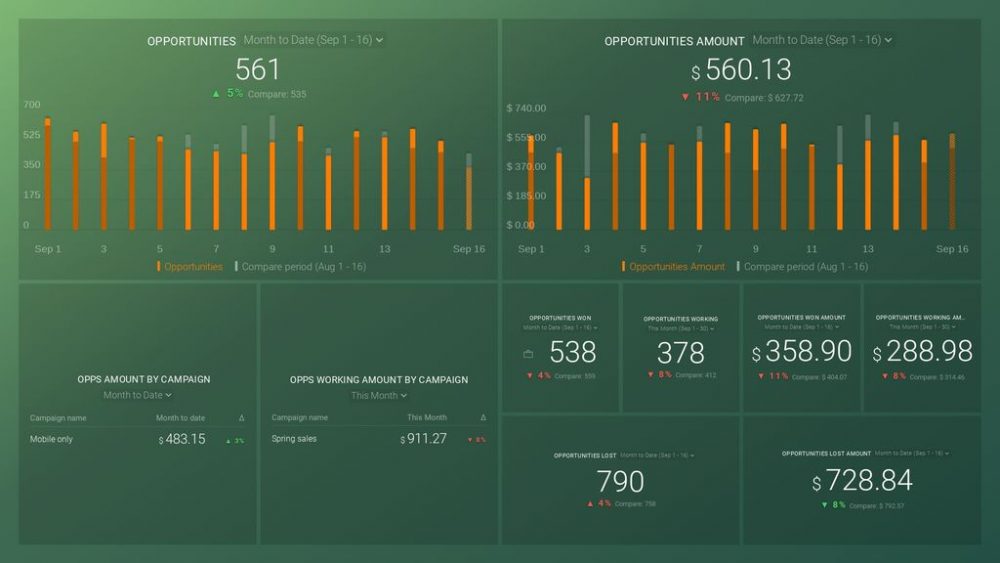The height and width of the screenshot is (563, 1000).
Task: Expand the Opportunities Amount date range dropdown
Action: tap(822, 40)
